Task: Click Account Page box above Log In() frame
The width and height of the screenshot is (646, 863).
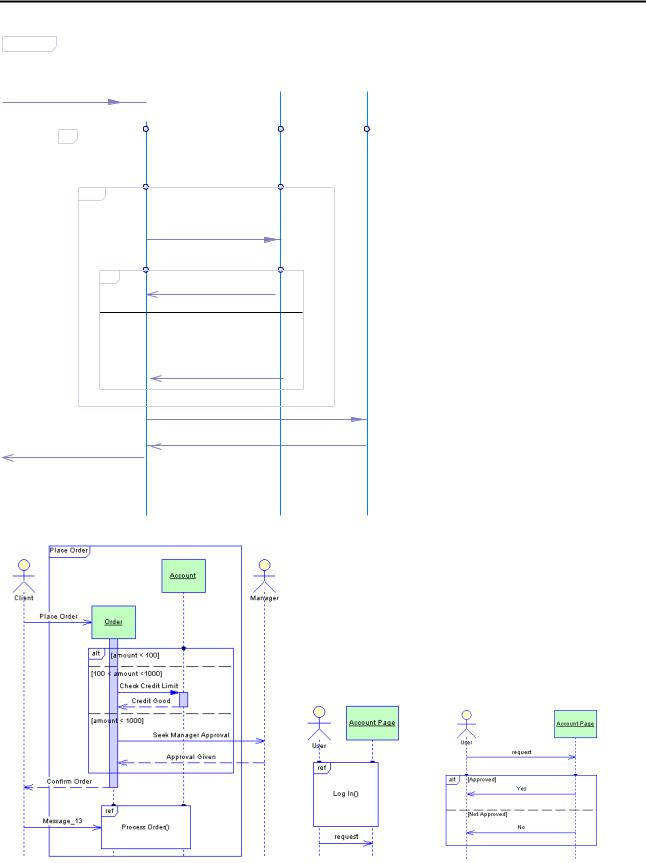Action: point(372,723)
